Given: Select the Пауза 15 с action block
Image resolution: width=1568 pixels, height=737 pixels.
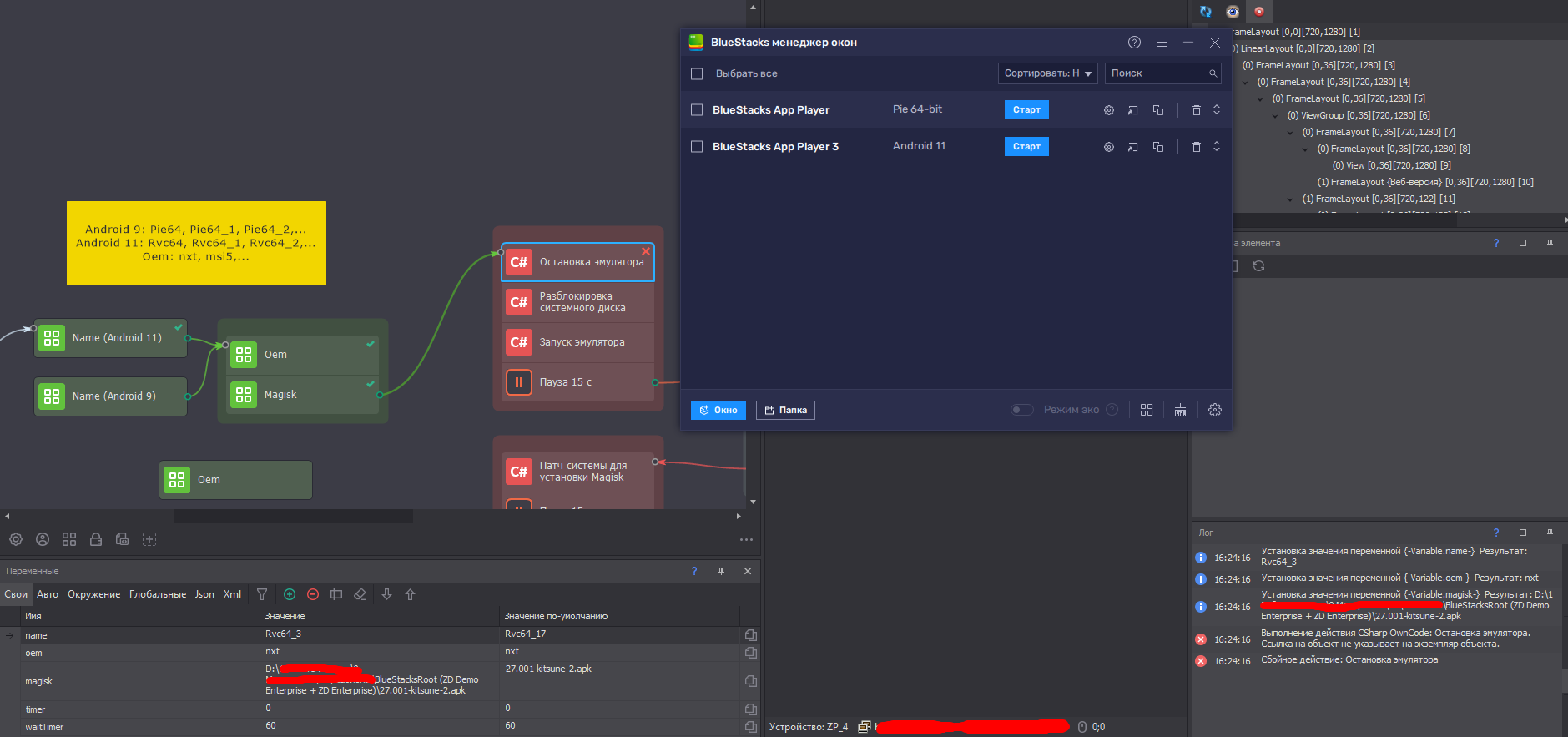Looking at the screenshot, I should (x=577, y=382).
